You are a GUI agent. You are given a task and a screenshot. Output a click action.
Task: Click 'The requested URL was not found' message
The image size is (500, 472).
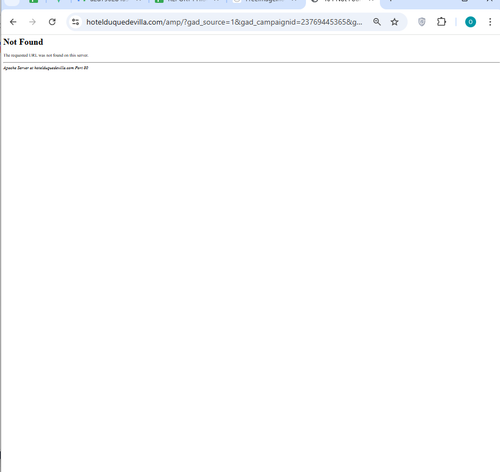[46, 55]
